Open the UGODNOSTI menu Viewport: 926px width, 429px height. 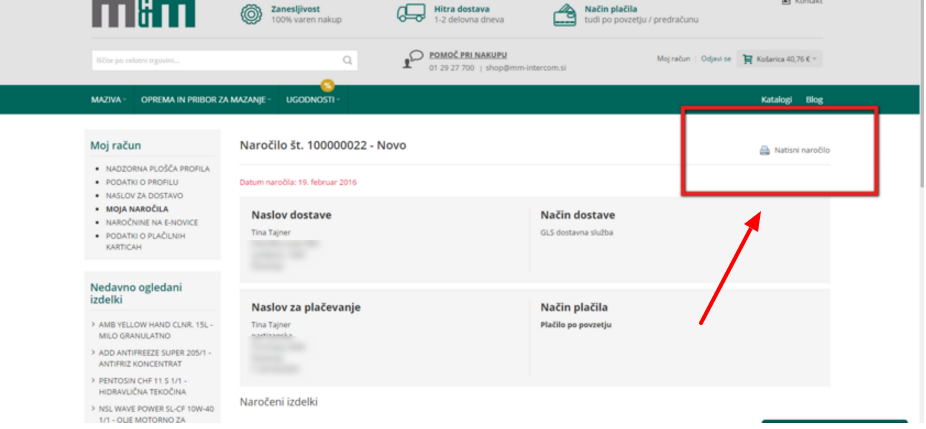313,100
